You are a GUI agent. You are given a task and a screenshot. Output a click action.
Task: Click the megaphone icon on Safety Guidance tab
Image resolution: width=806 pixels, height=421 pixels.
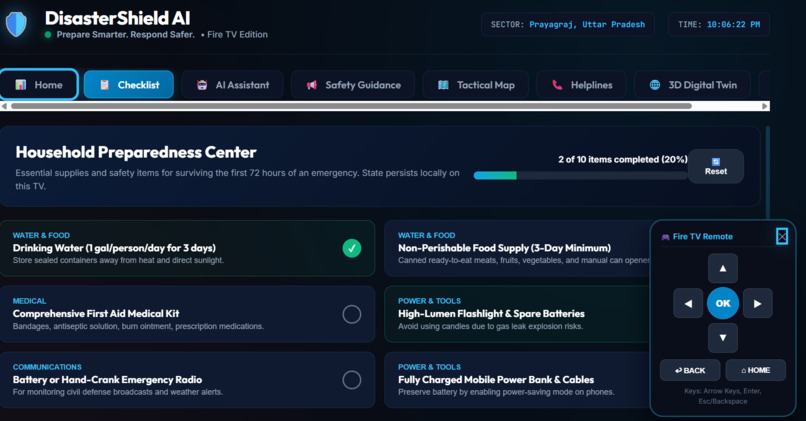point(312,85)
